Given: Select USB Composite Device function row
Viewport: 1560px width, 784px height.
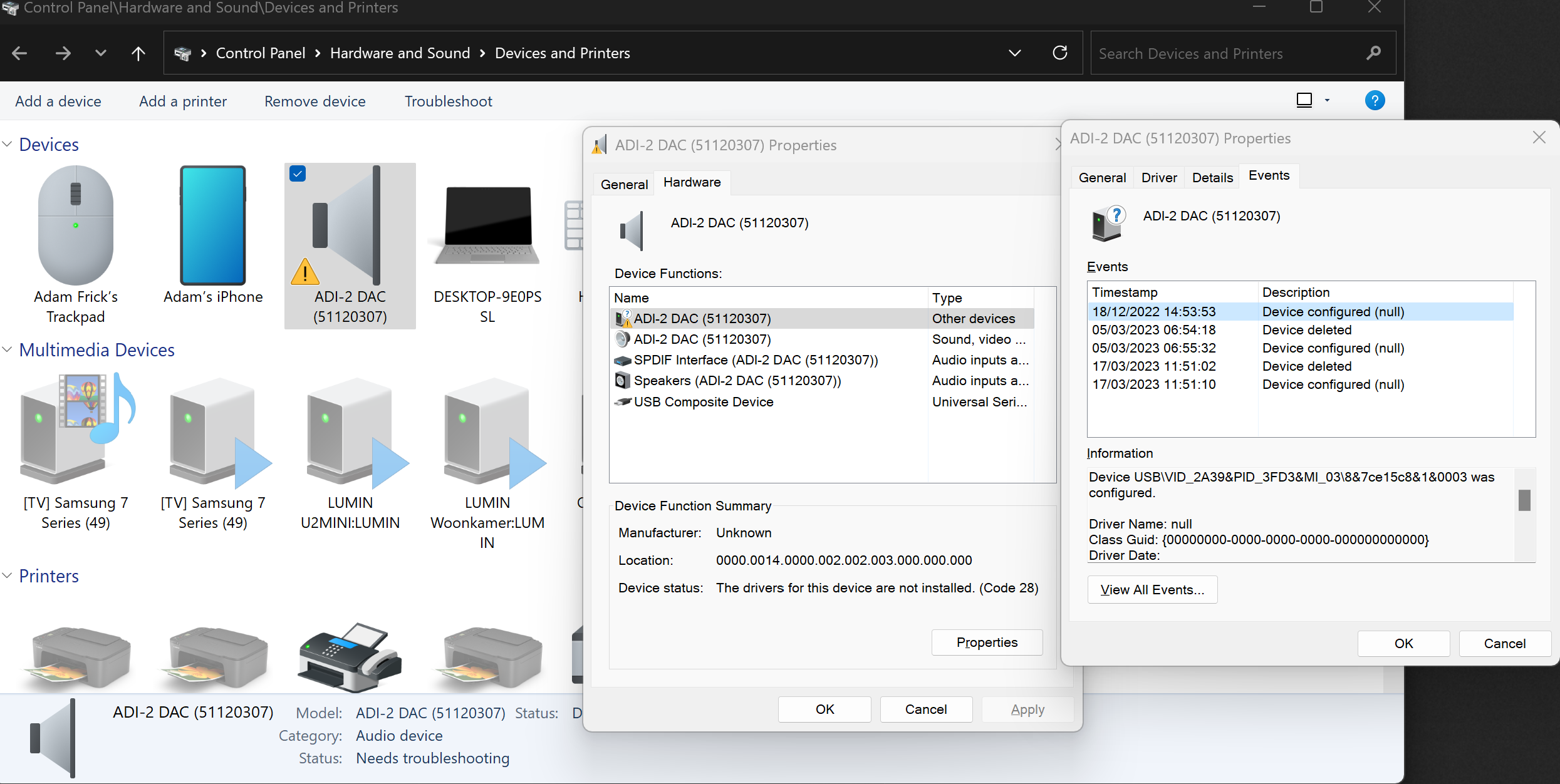Looking at the screenshot, I should point(822,402).
